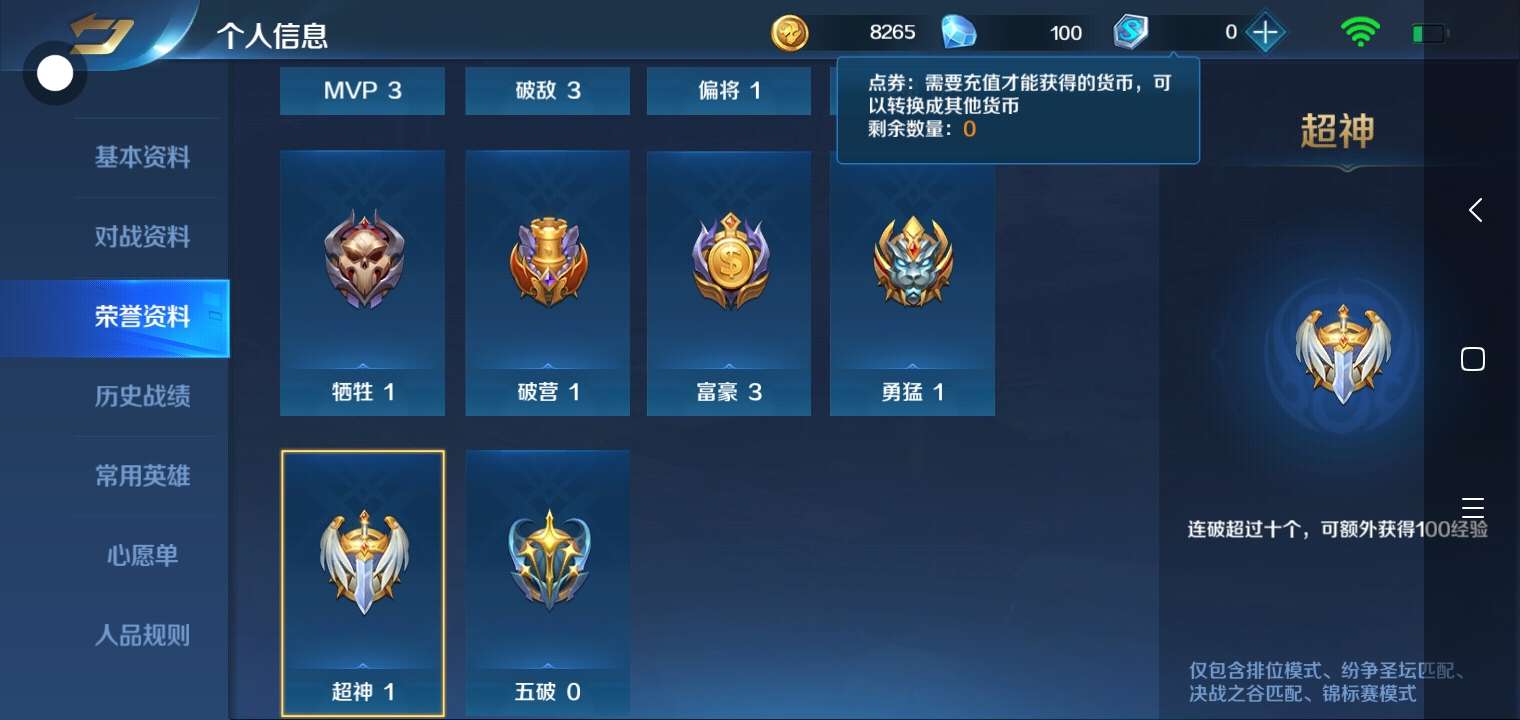This screenshot has width=1520, height=720.
Task: Switch to the 历史战绩 tab
Action: point(142,396)
